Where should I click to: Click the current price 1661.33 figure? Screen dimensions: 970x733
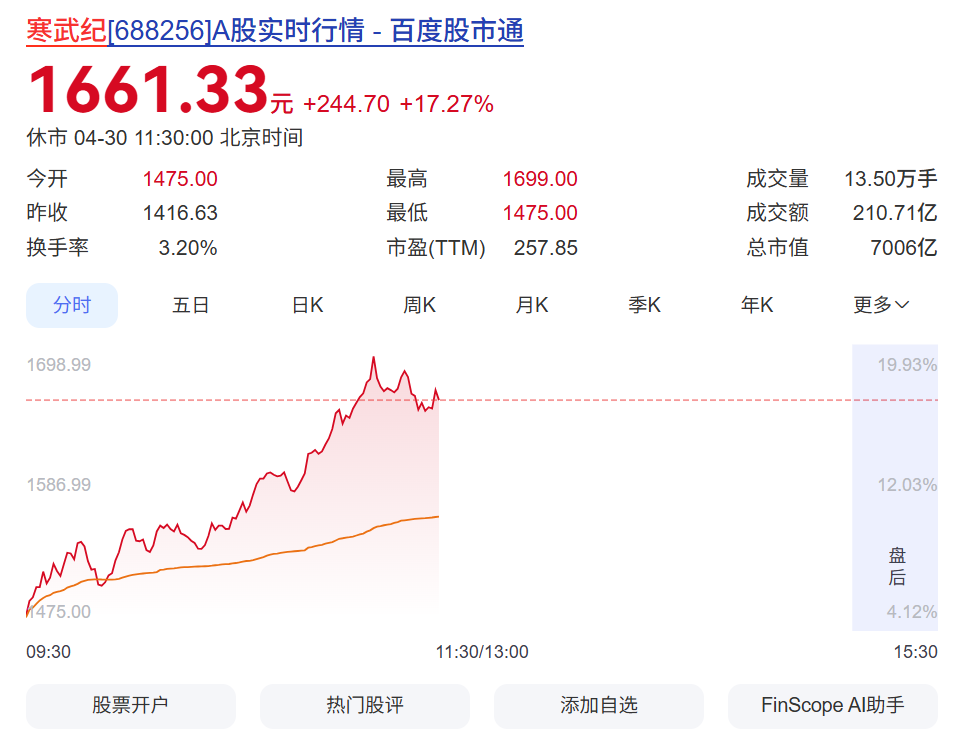pos(148,90)
